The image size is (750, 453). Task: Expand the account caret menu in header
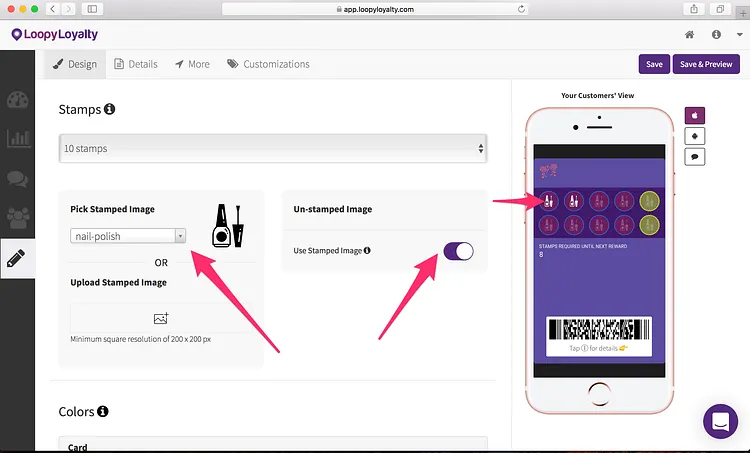pyautogui.click(x=739, y=34)
